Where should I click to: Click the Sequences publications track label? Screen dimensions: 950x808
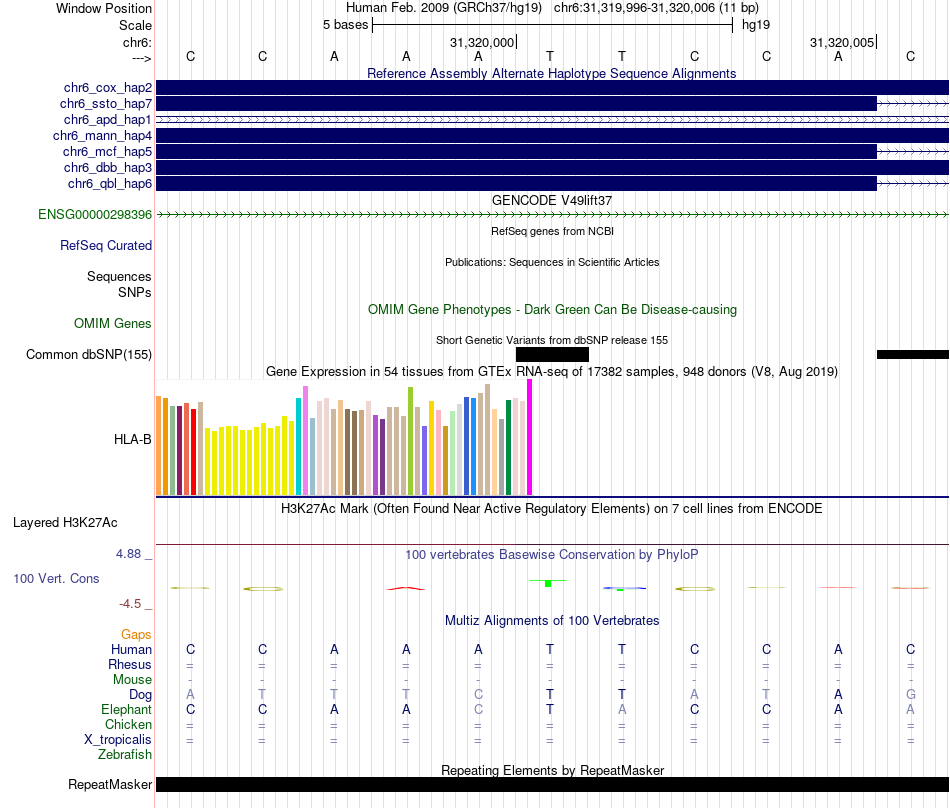pyautogui.click(x=119, y=276)
